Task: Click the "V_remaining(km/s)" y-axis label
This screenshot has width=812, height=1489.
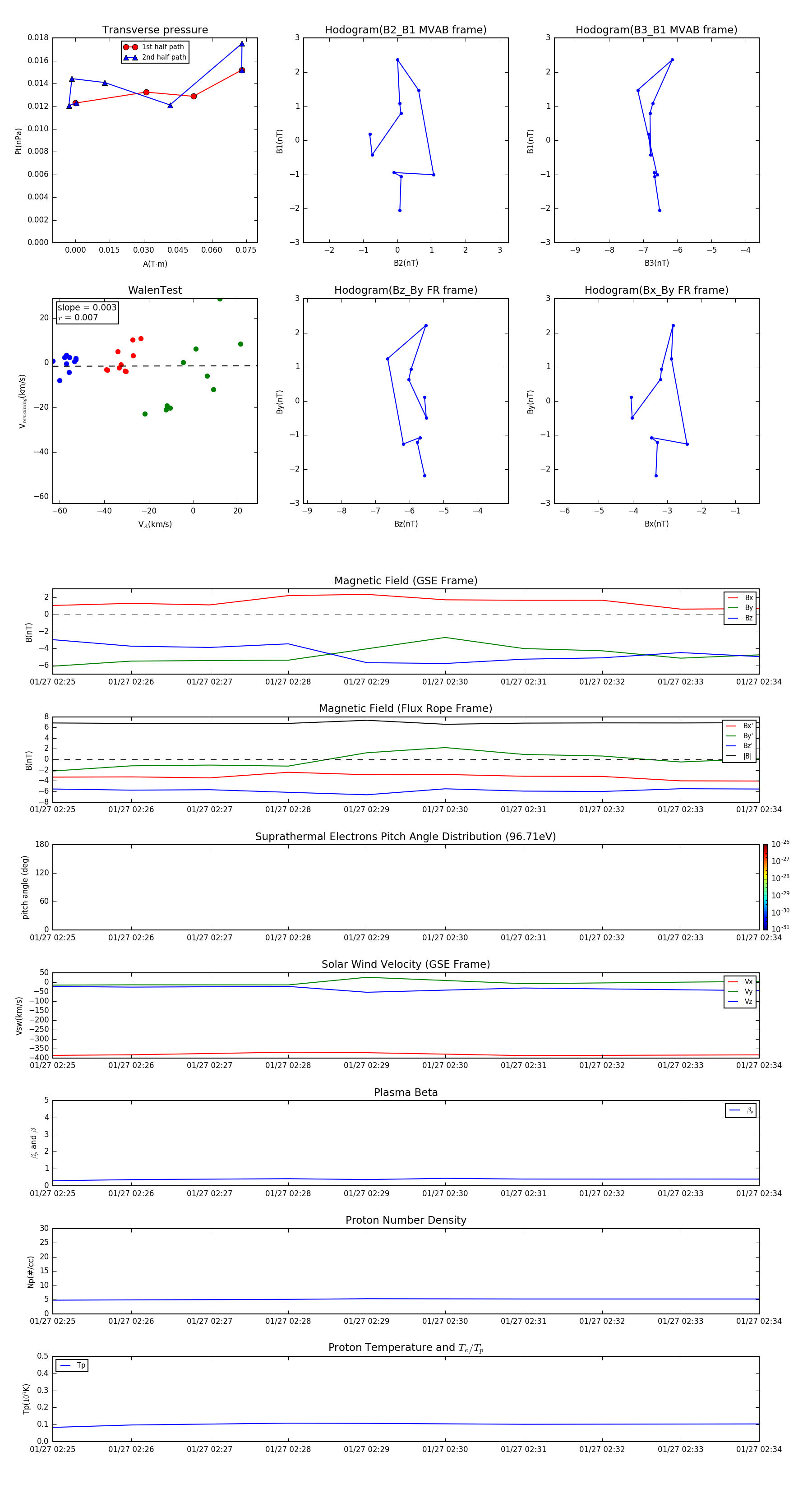Action: point(22,401)
